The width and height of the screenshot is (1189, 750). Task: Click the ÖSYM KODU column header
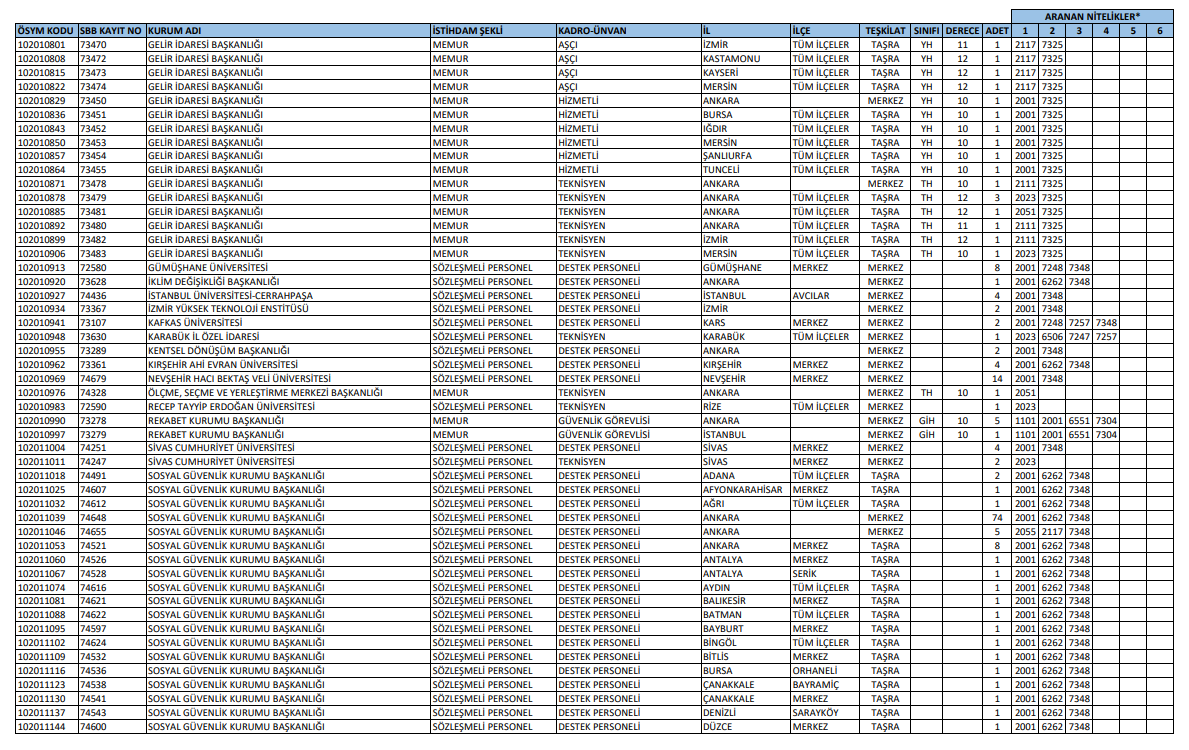pyautogui.click(x=46, y=31)
